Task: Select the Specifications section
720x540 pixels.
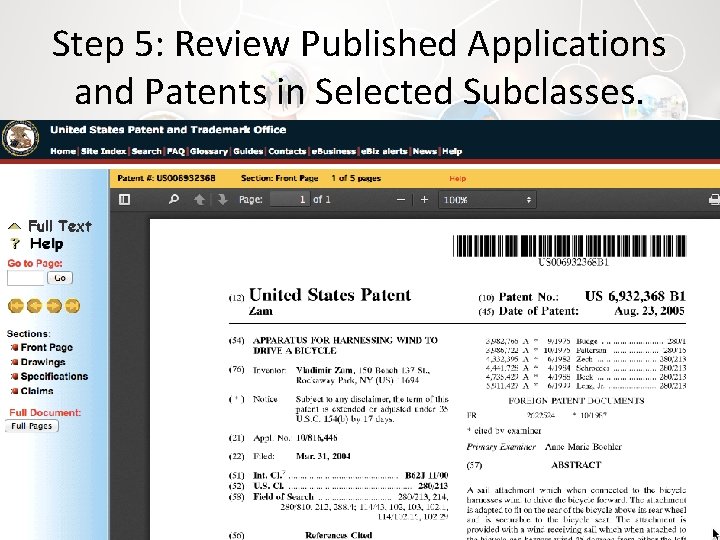Action: 54,377
